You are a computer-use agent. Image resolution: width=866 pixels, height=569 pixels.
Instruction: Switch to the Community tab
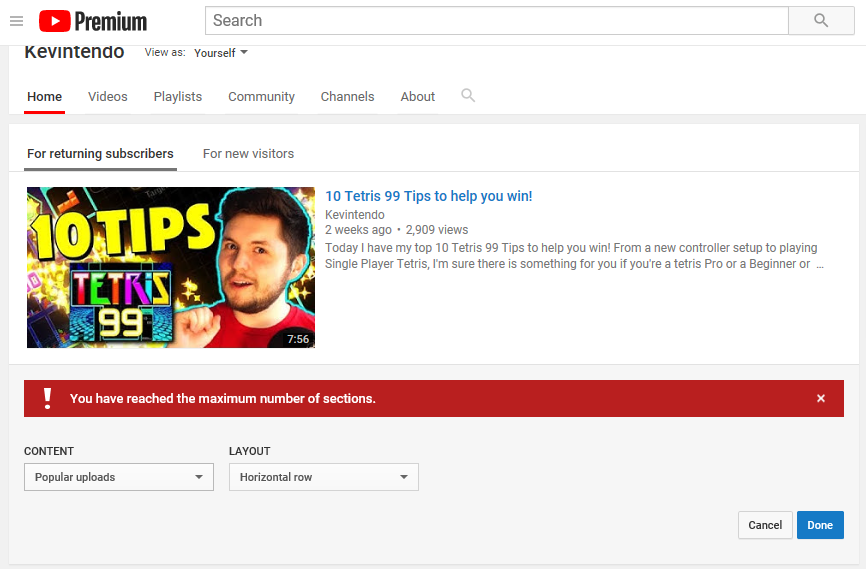click(x=261, y=97)
